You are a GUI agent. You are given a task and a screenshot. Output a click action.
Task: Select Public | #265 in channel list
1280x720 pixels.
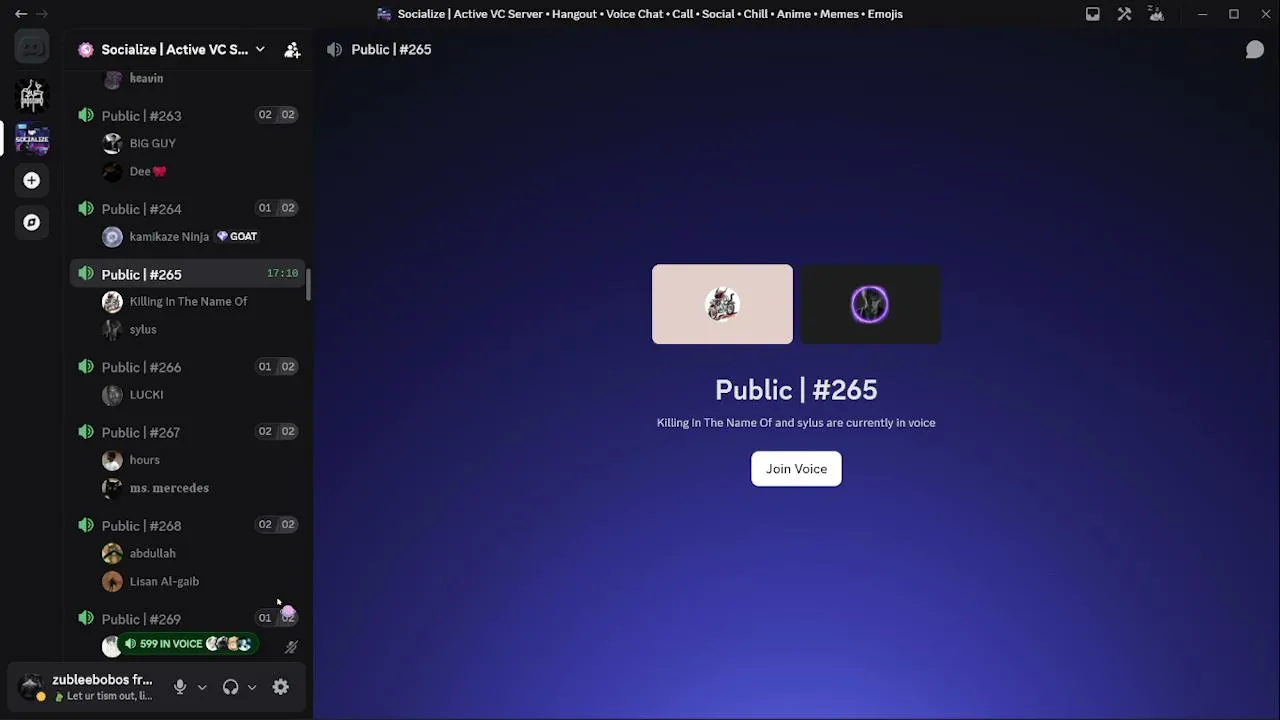pyautogui.click(x=187, y=274)
